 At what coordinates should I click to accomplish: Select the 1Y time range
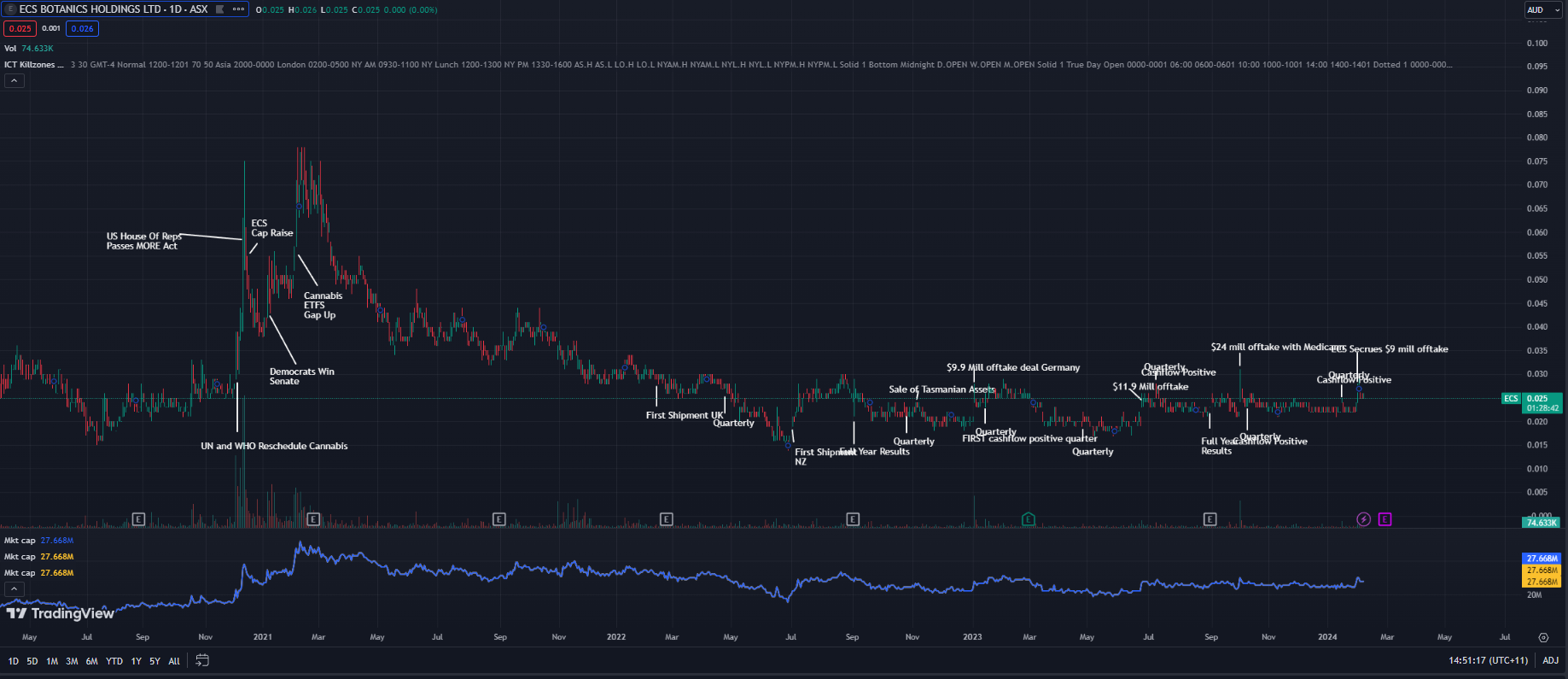pyautogui.click(x=136, y=661)
